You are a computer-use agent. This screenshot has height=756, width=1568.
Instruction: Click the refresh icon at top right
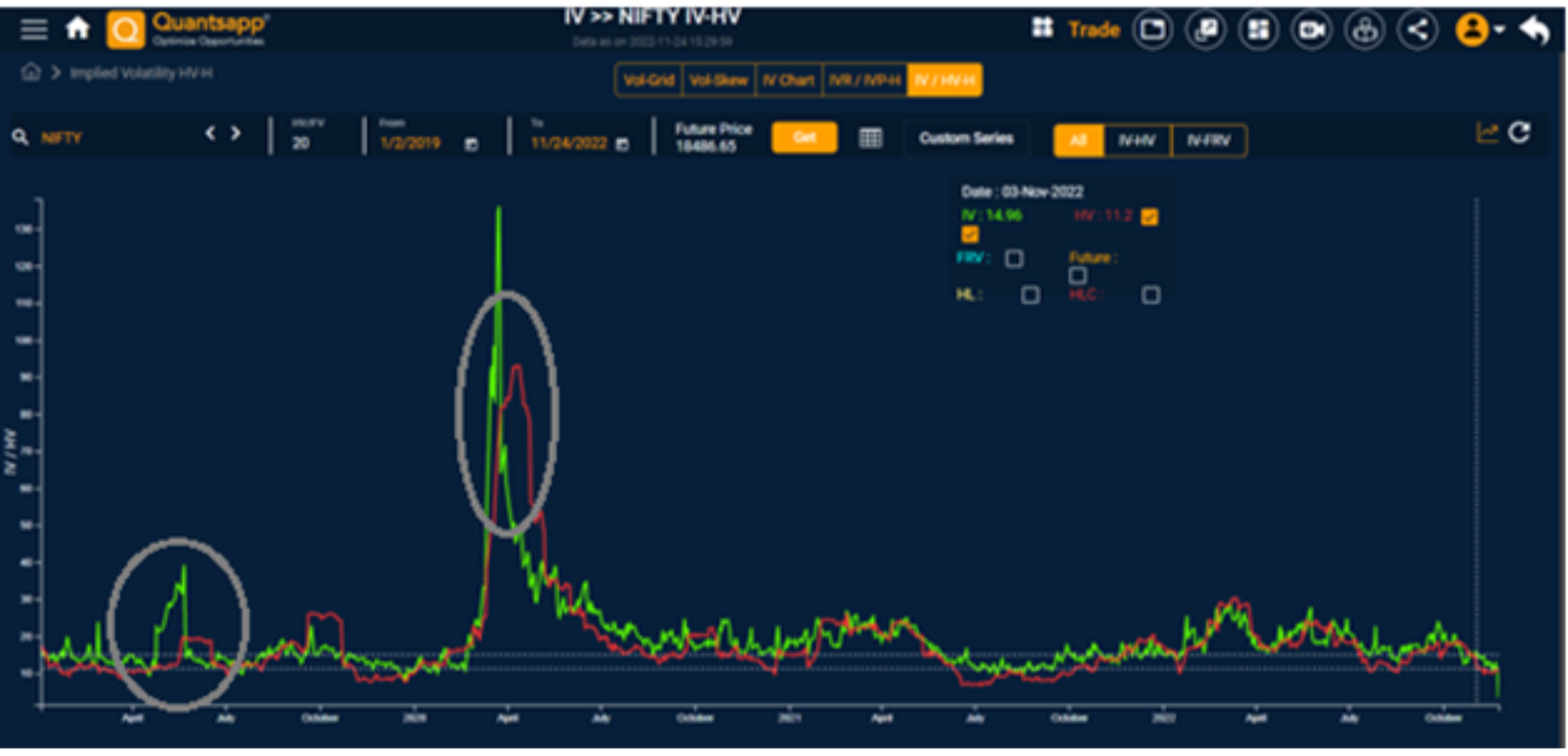1521,131
